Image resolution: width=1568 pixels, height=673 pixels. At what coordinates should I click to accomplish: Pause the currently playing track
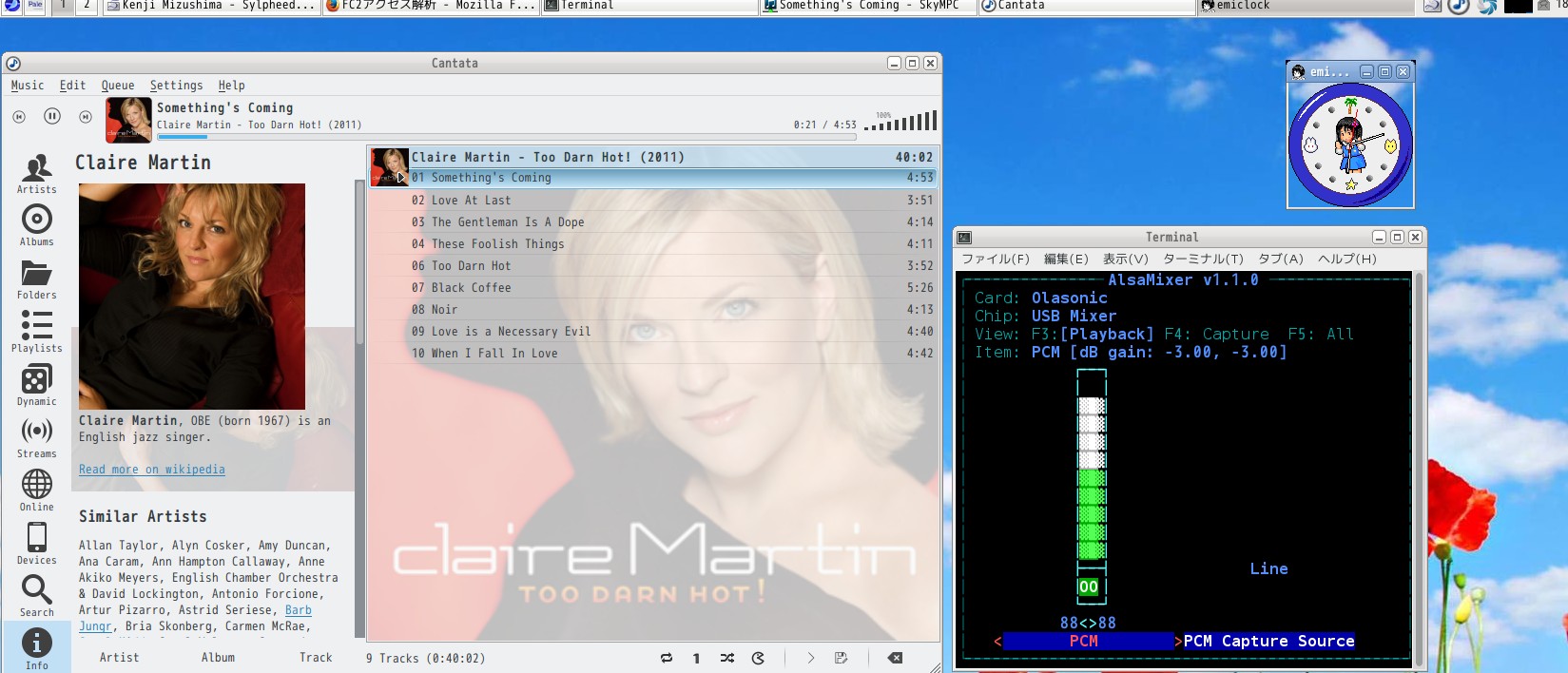(x=52, y=116)
